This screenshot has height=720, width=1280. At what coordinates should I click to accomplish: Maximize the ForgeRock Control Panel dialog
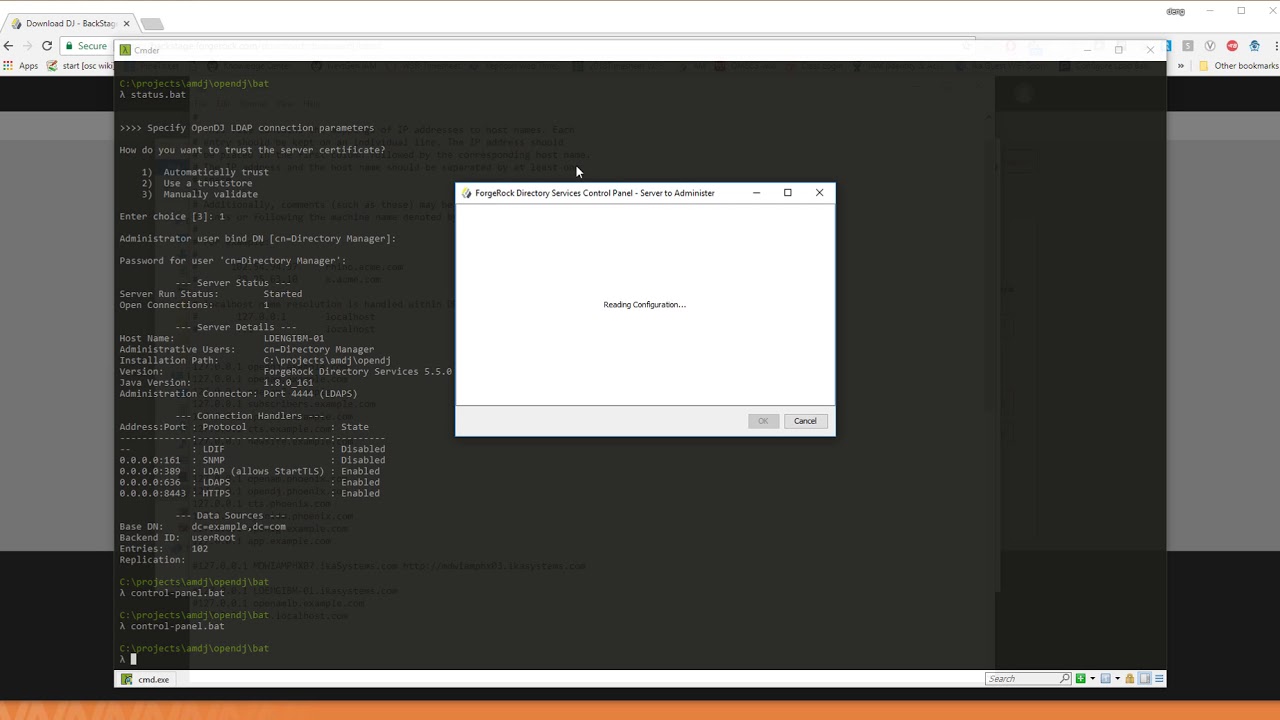pos(787,193)
